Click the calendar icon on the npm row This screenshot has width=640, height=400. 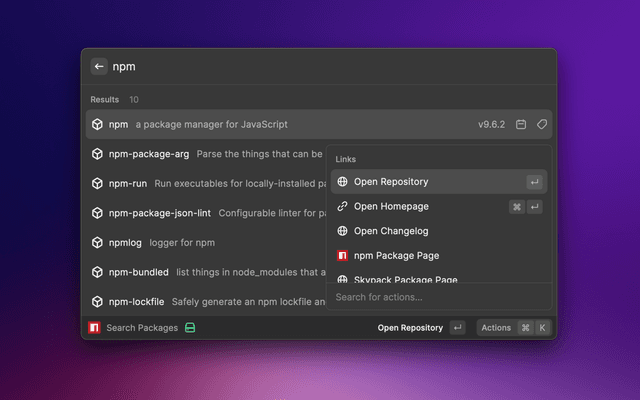point(521,124)
